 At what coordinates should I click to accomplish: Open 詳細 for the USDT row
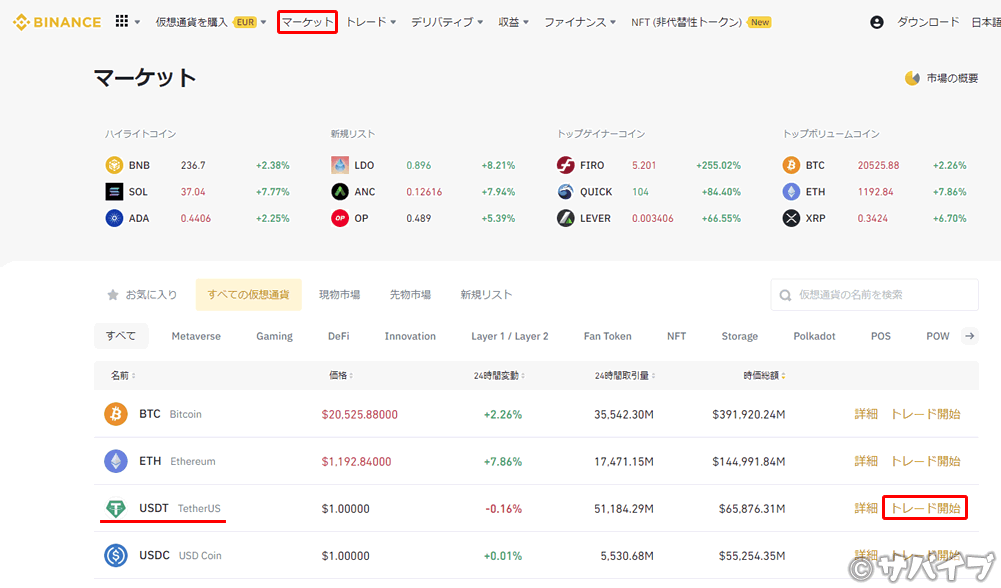[x=866, y=508]
